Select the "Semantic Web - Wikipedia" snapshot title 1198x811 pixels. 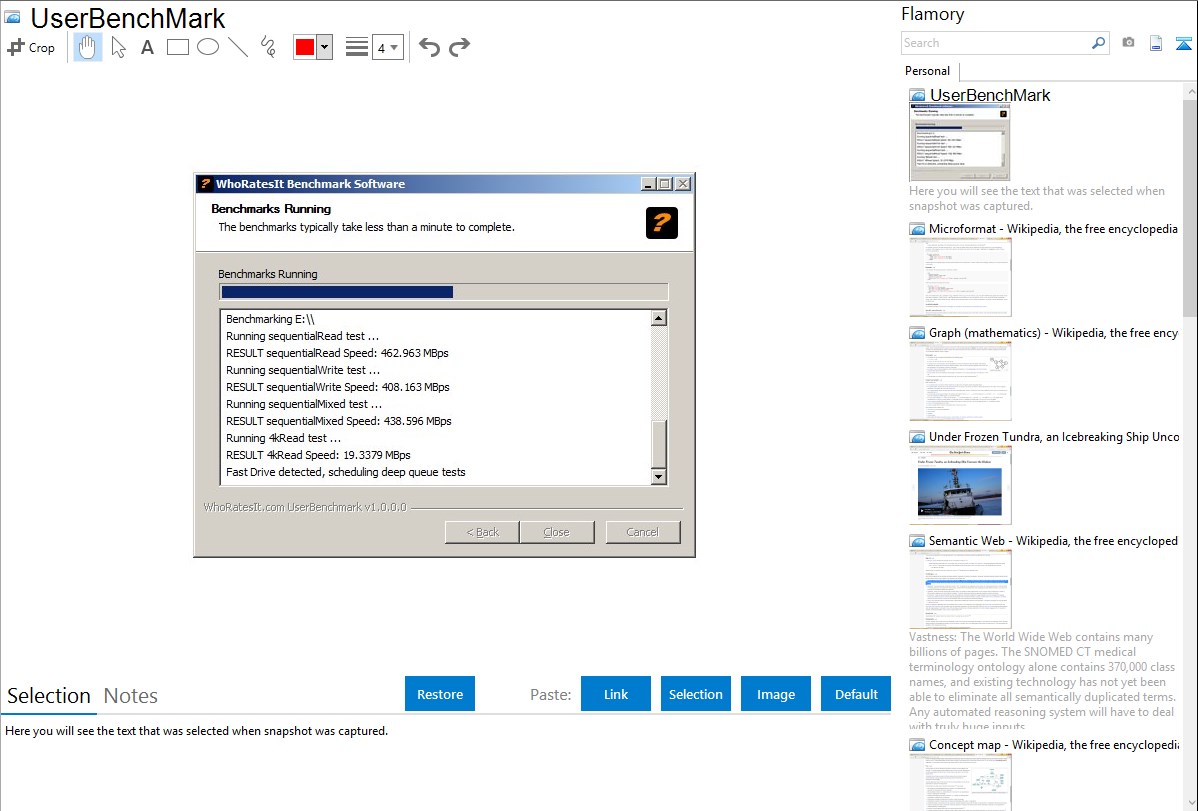(x=1054, y=541)
